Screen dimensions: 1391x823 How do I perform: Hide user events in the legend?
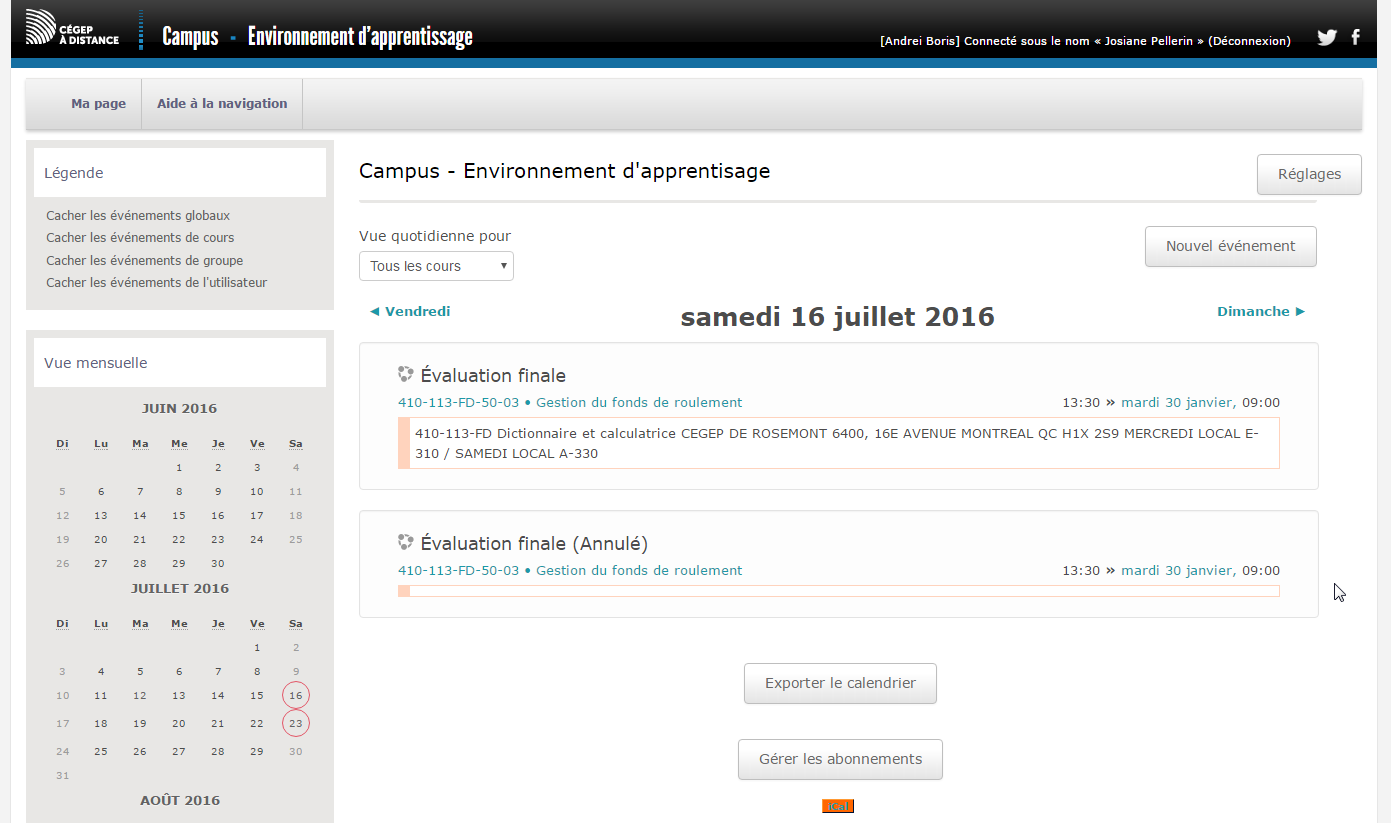[x=156, y=283]
